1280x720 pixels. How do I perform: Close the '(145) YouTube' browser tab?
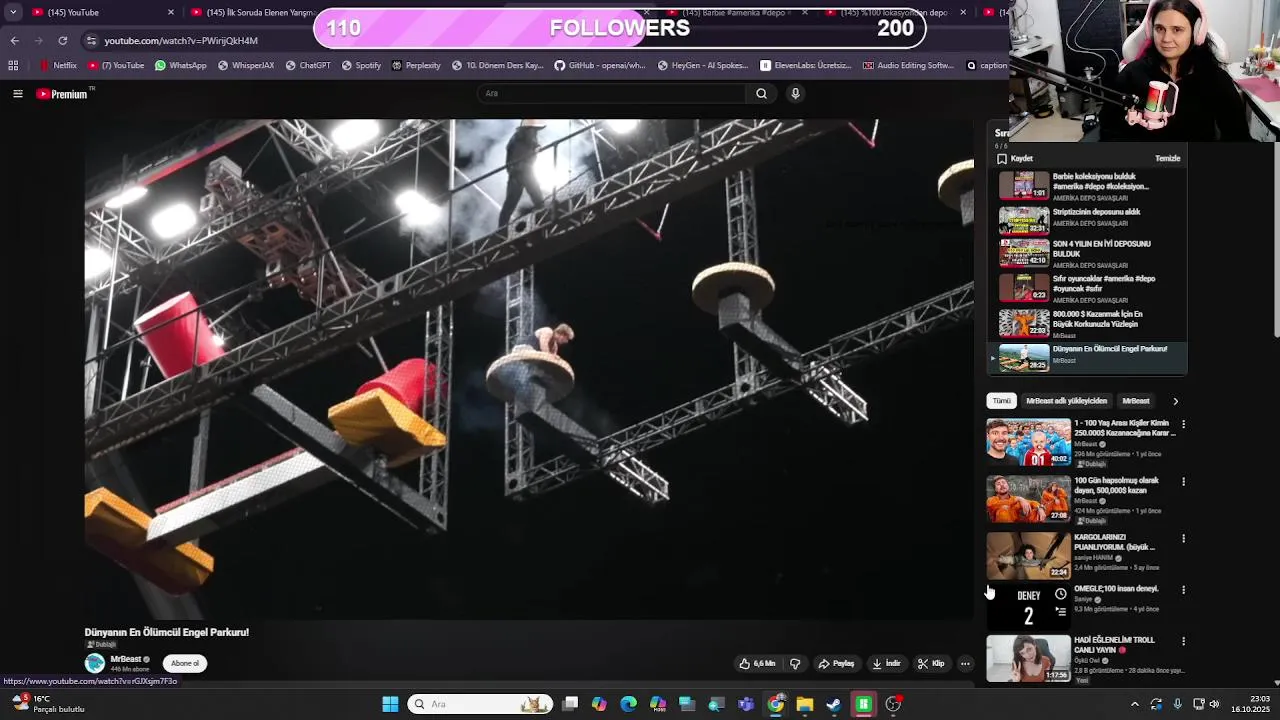171,13
